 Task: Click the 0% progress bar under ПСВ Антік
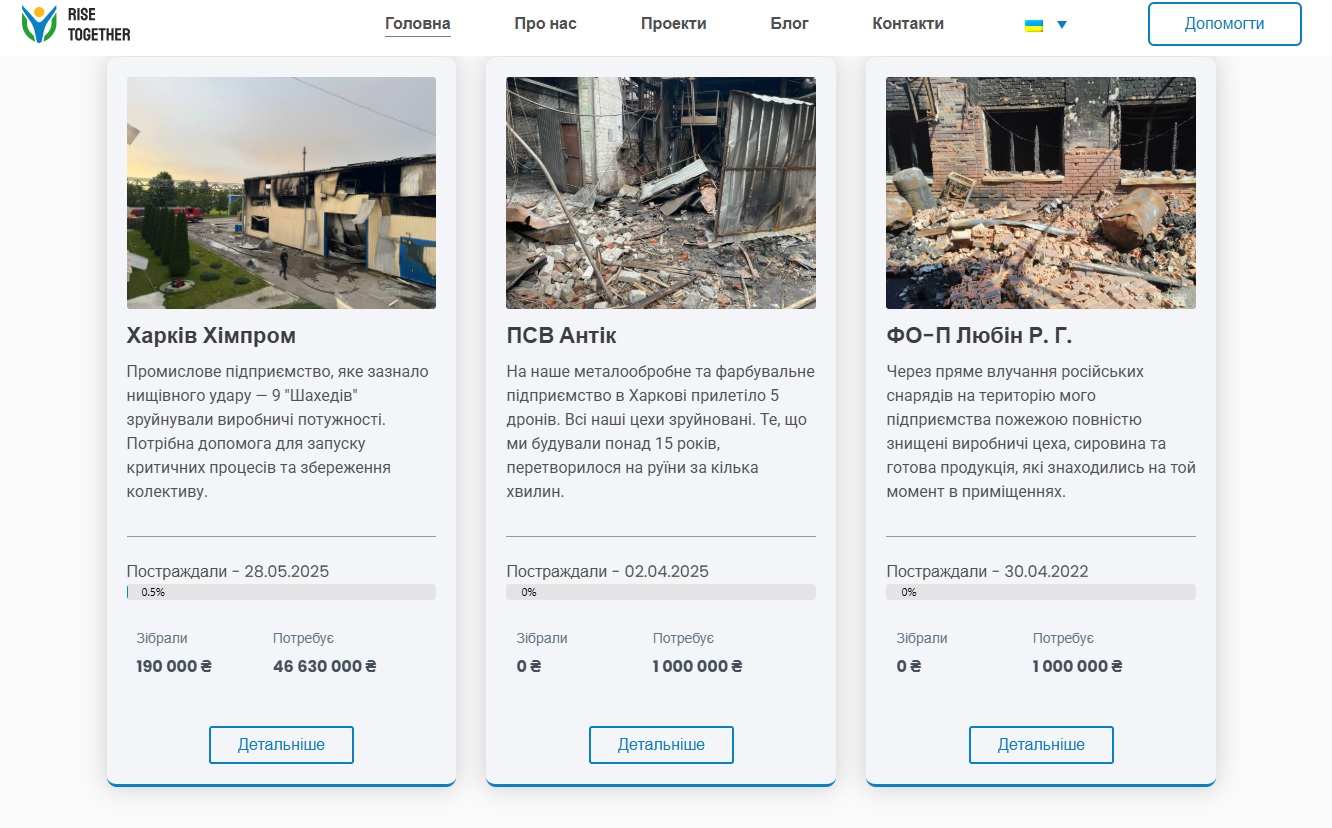661,592
